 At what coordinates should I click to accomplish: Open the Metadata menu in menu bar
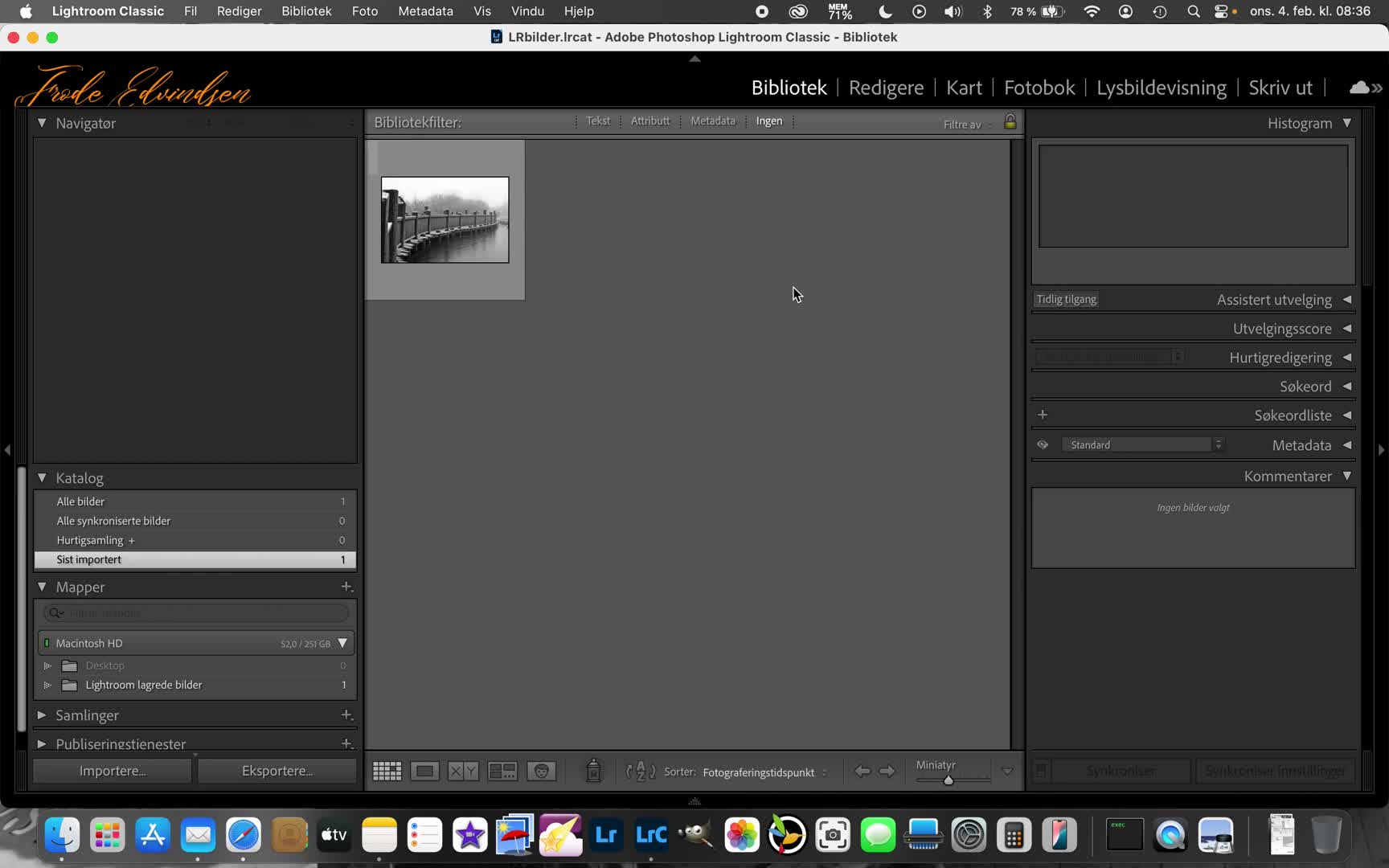425,11
